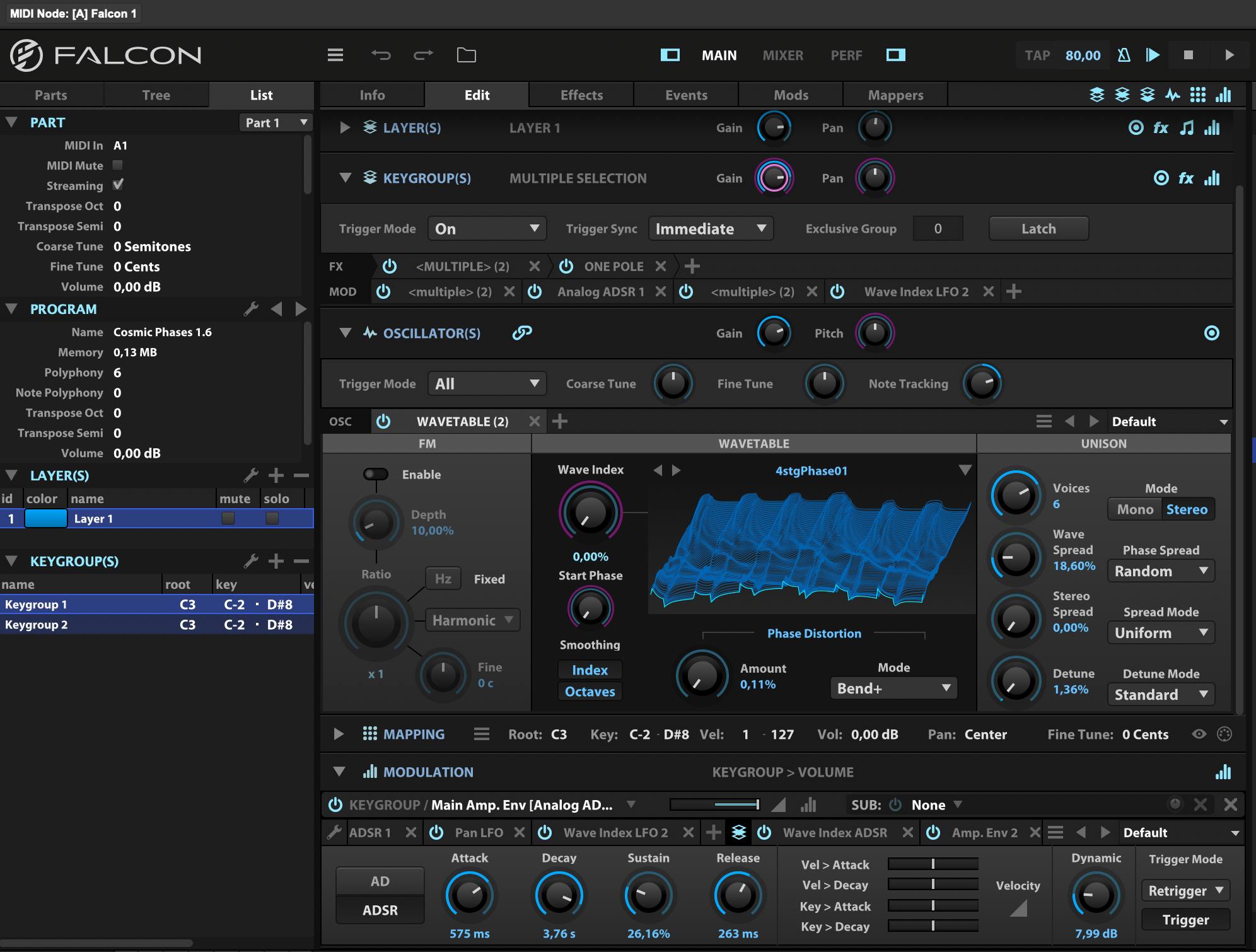The width and height of the screenshot is (1256, 952).
Task: Click the mapping grid view icon in tab bar
Action: point(1198,95)
